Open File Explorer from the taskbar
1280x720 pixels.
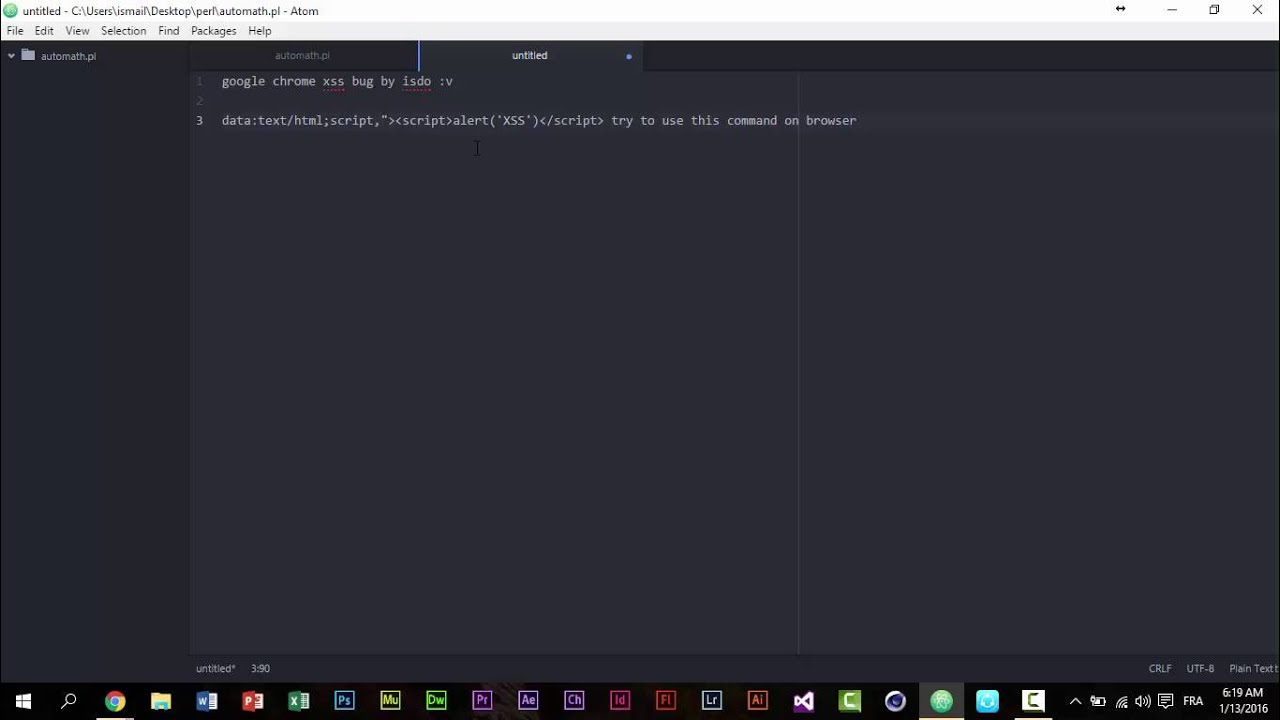(x=161, y=701)
